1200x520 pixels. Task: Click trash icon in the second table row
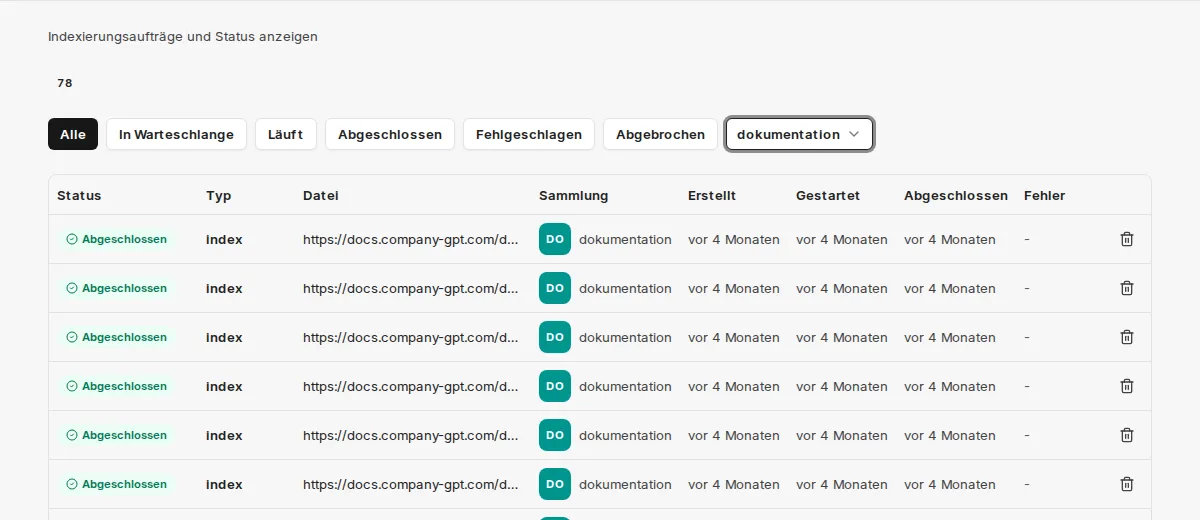click(1127, 288)
